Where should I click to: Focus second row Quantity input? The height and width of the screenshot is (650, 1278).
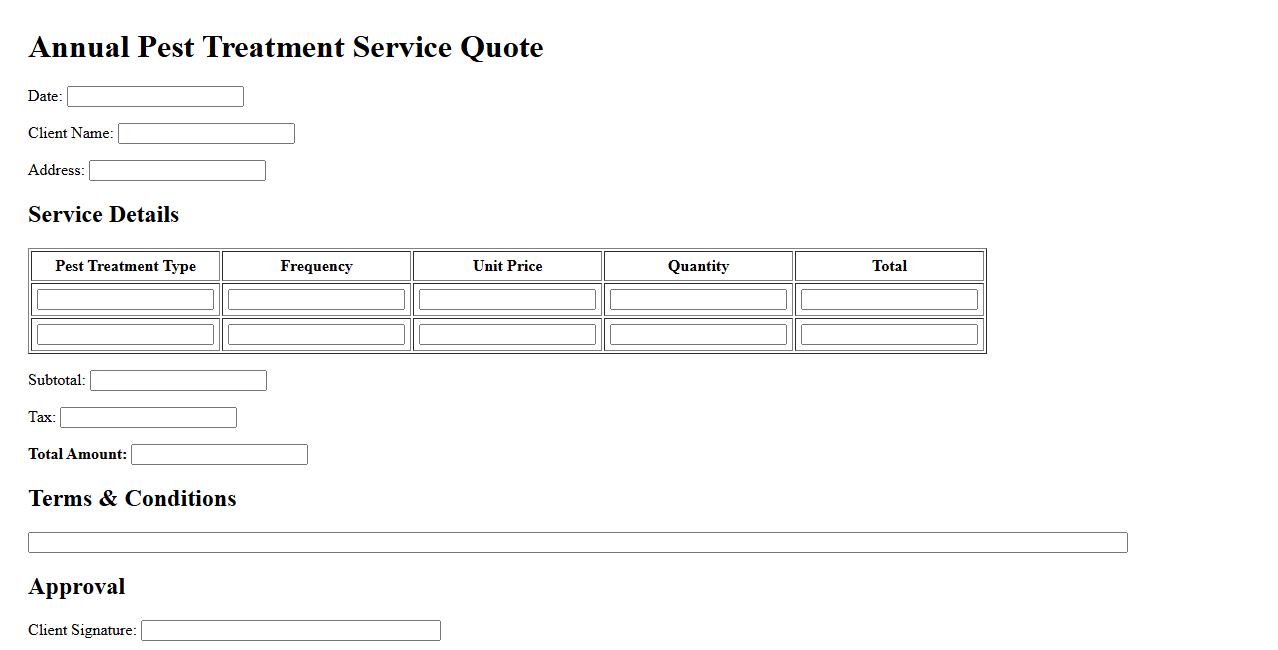click(698, 335)
